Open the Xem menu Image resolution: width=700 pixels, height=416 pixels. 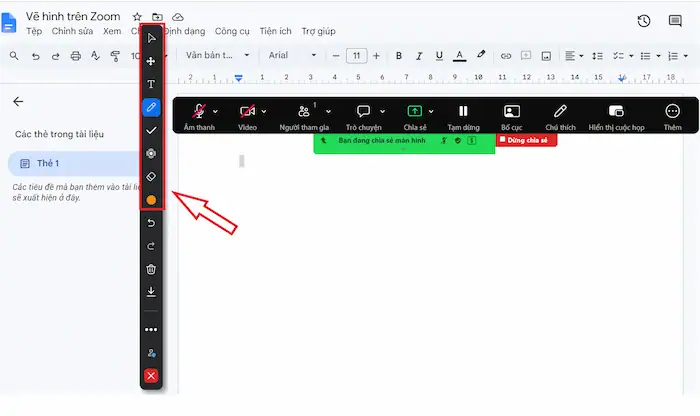[x=112, y=31]
